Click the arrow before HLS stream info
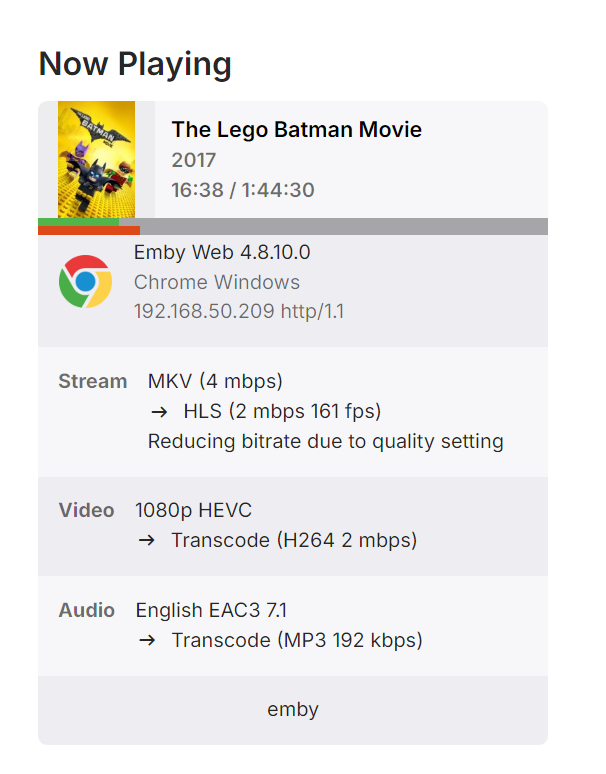The image size is (606, 774). pos(158,411)
